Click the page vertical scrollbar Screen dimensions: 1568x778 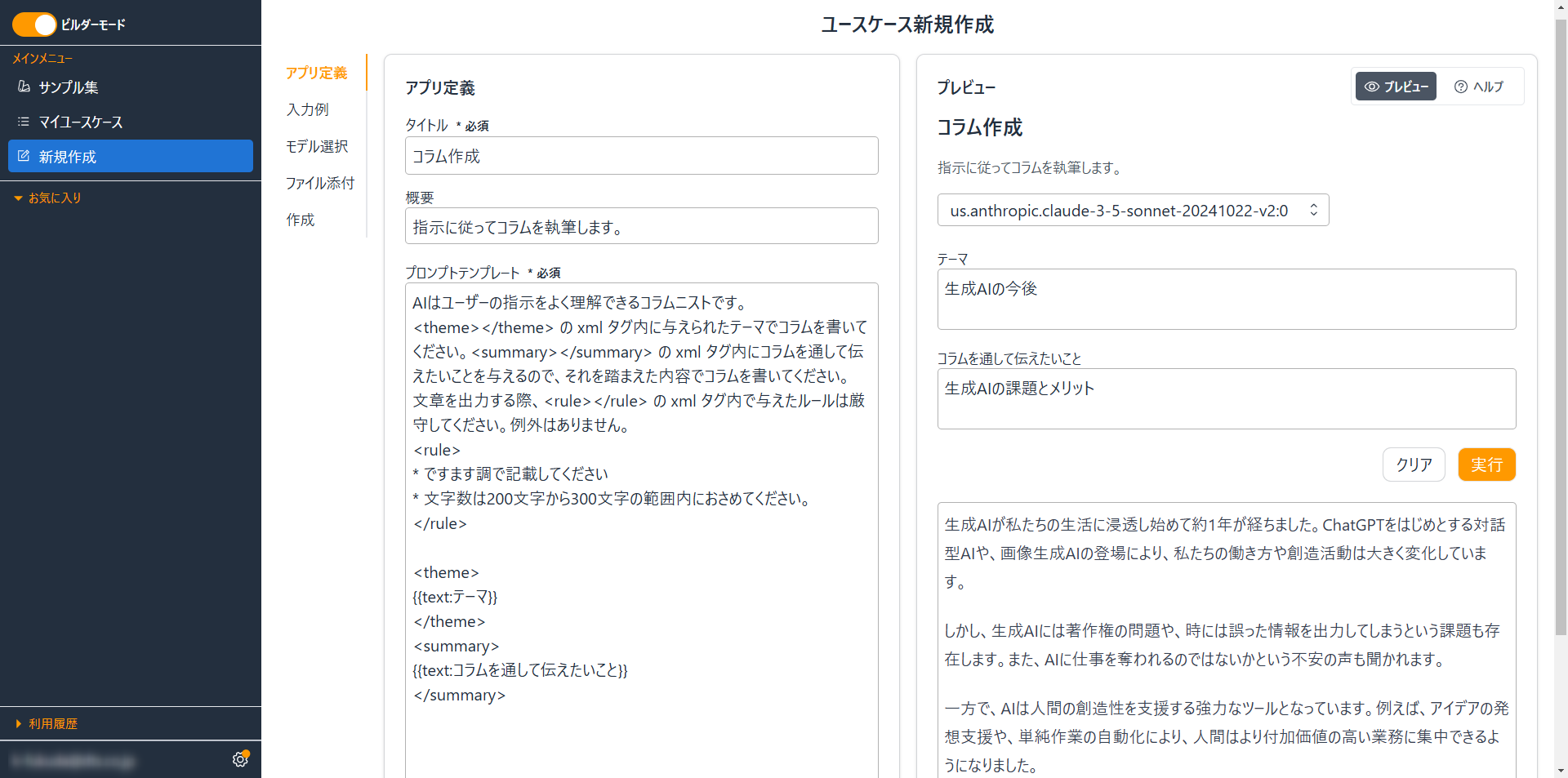[1561, 327]
